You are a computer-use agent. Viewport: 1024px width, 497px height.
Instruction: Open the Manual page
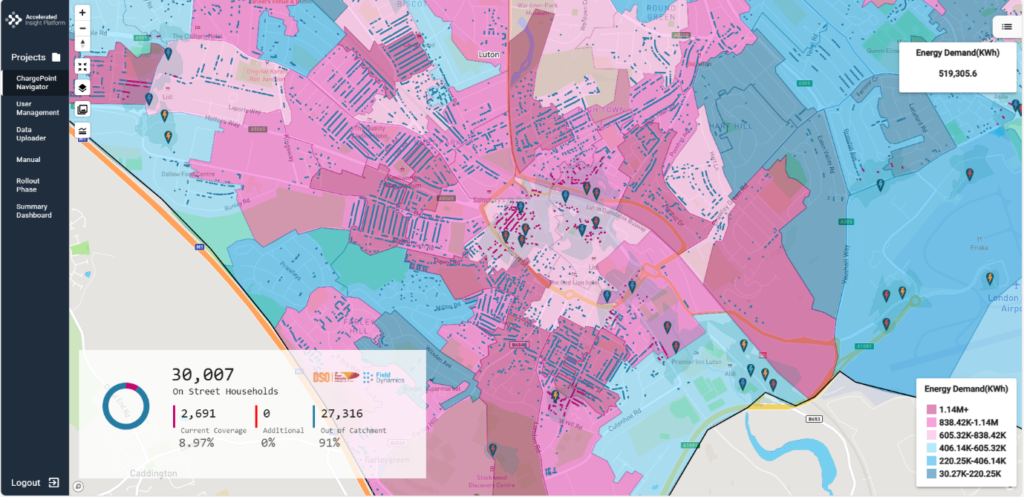[28, 159]
